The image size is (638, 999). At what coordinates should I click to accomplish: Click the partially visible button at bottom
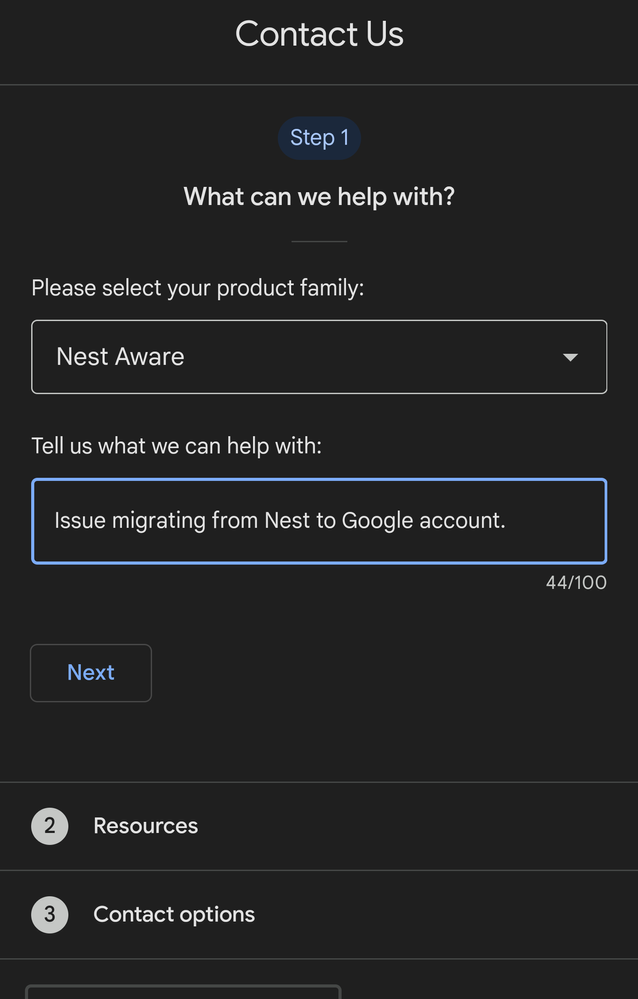tap(183, 992)
